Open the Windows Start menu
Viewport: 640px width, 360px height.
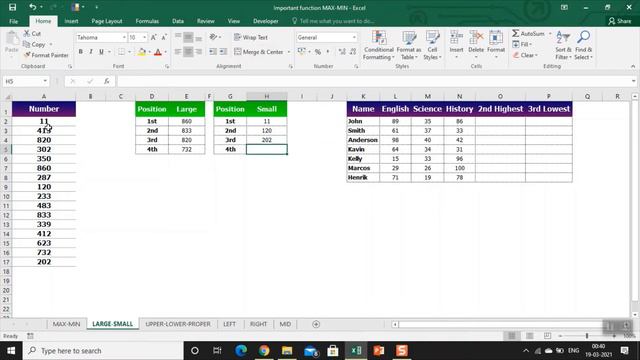click(11, 351)
